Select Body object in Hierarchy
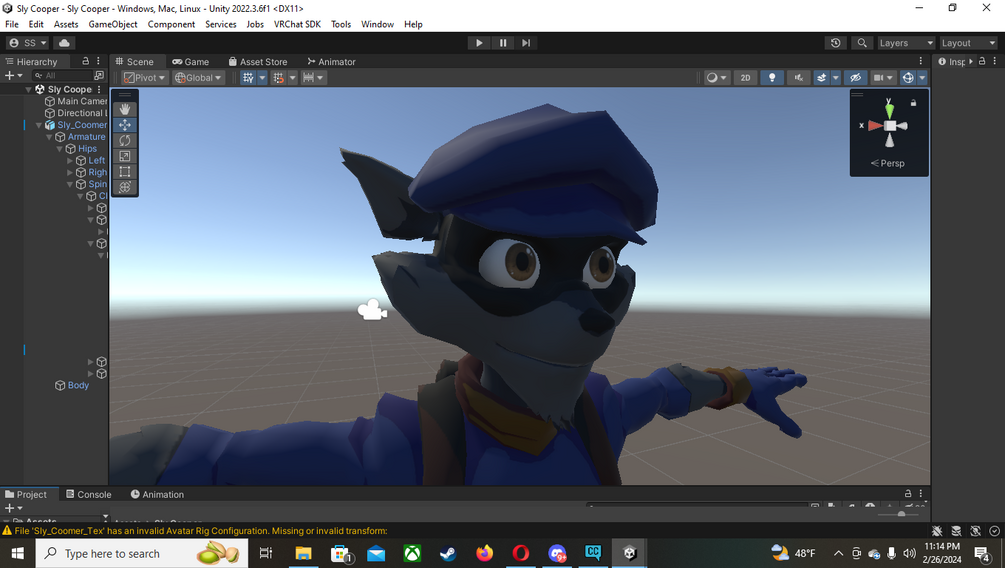1005x568 pixels. pyautogui.click(x=72, y=385)
